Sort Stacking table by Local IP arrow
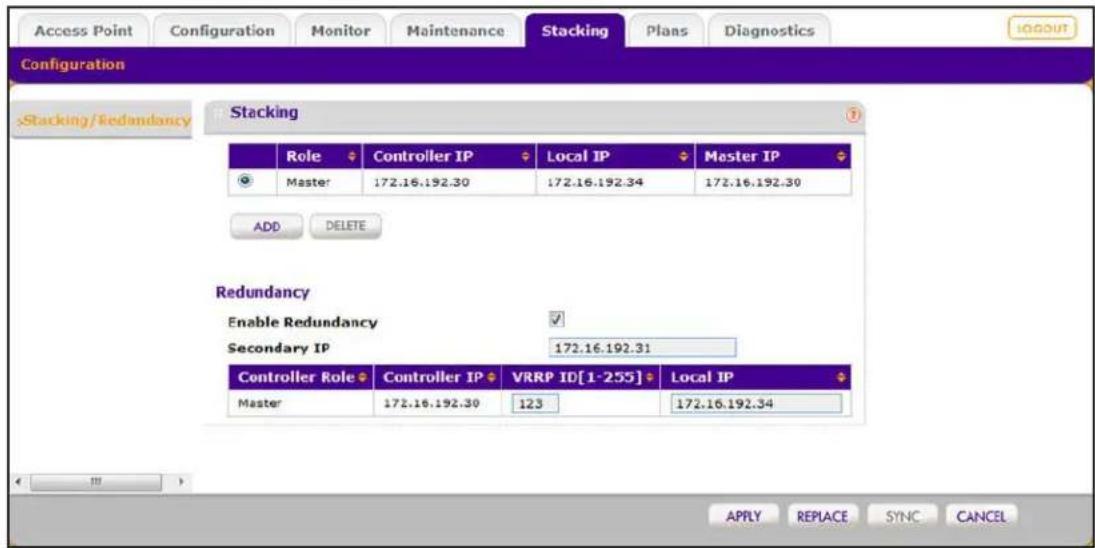The image size is (1095, 548). pos(684,157)
